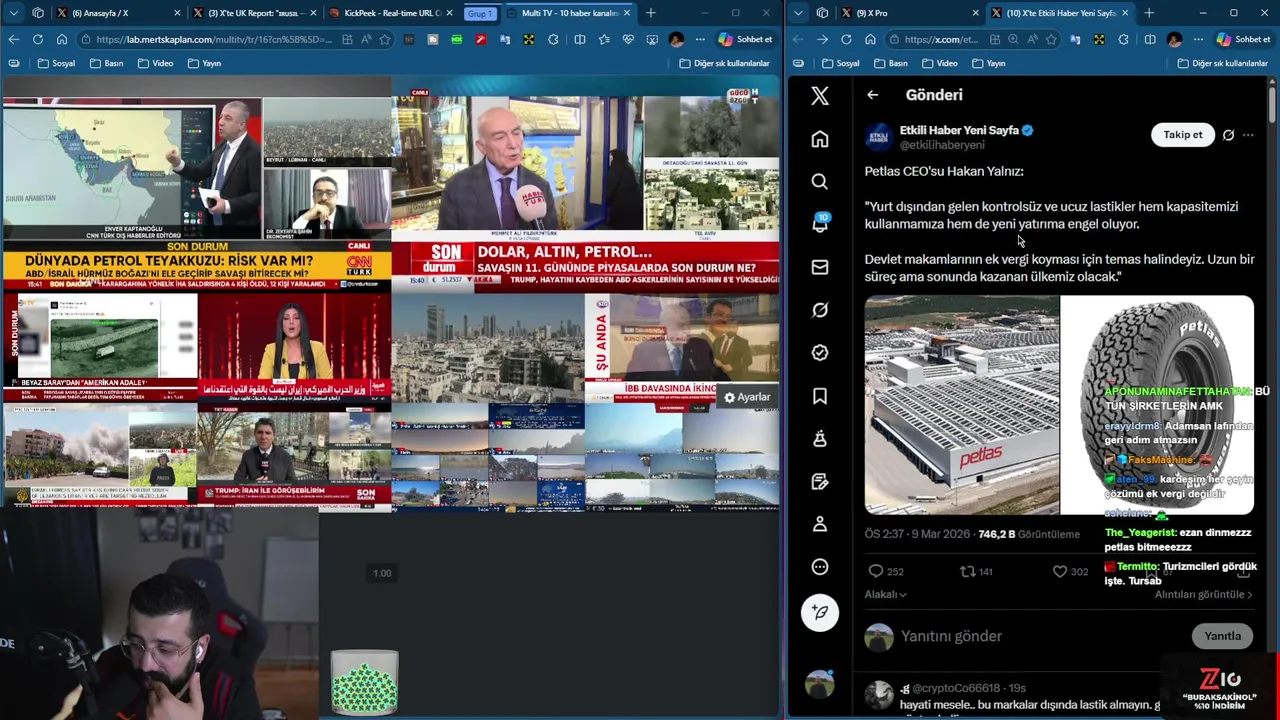Reload the Multi TV page in left browser
This screenshot has height=720, width=1280.
pos(37,39)
